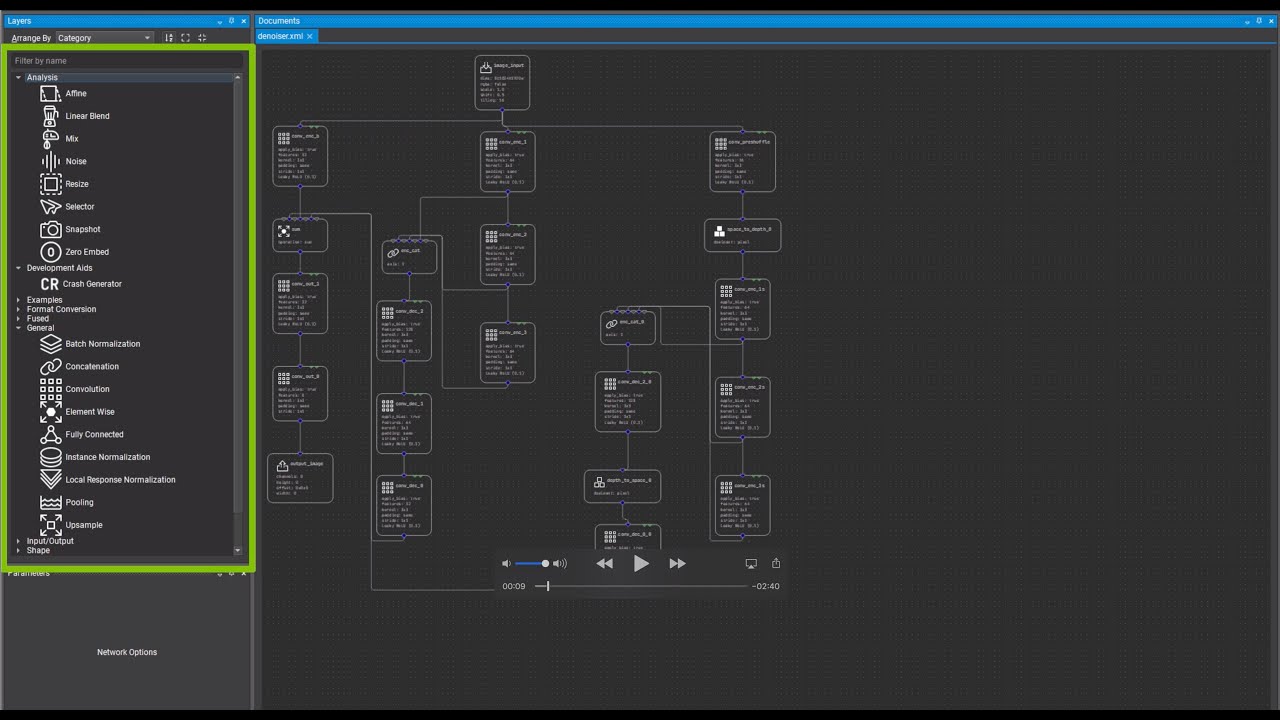Open the Arrange By Category dropdown
This screenshot has height=720, width=1280.
point(104,38)
